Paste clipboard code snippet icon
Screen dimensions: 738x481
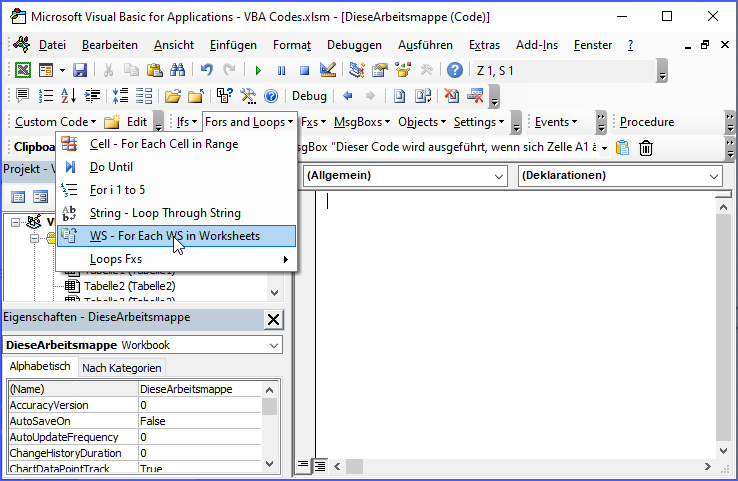click(x=622, y=148)
